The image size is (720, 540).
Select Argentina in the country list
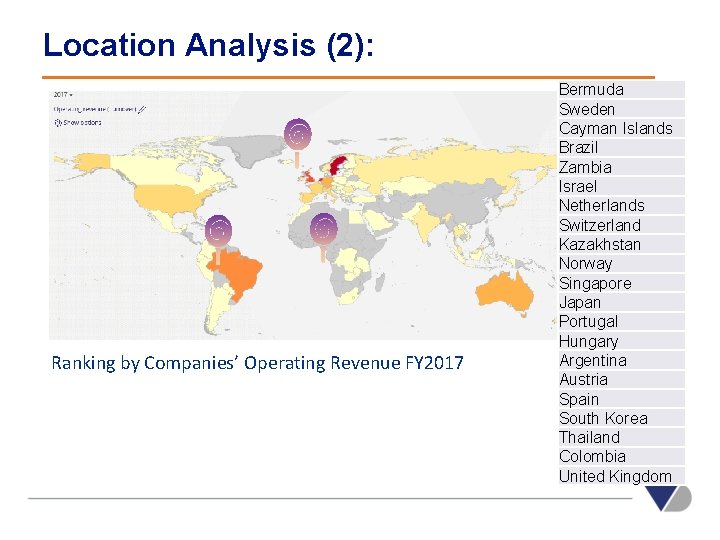pos(622,360)
